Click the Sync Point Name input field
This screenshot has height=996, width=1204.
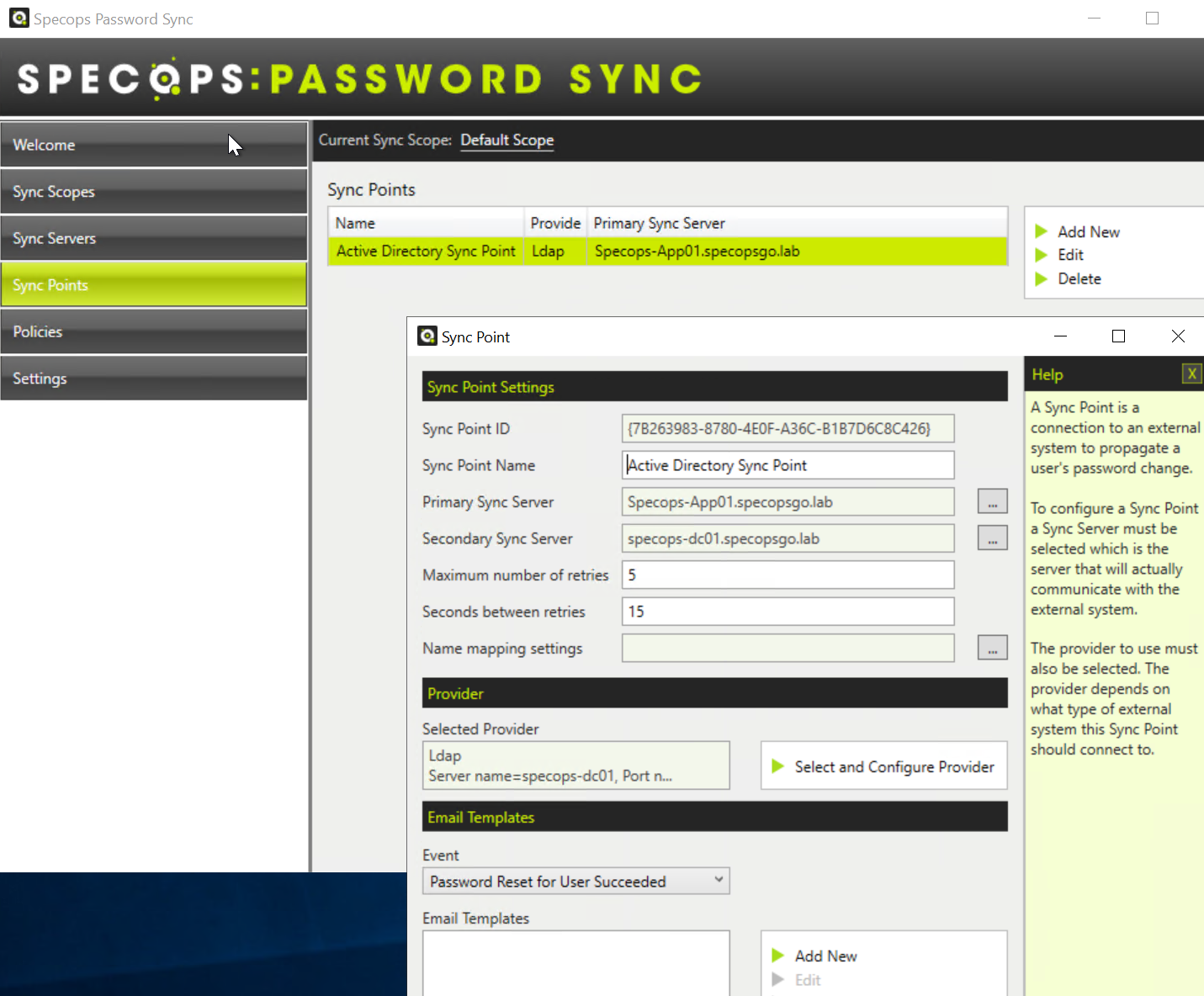pos(788,465)
